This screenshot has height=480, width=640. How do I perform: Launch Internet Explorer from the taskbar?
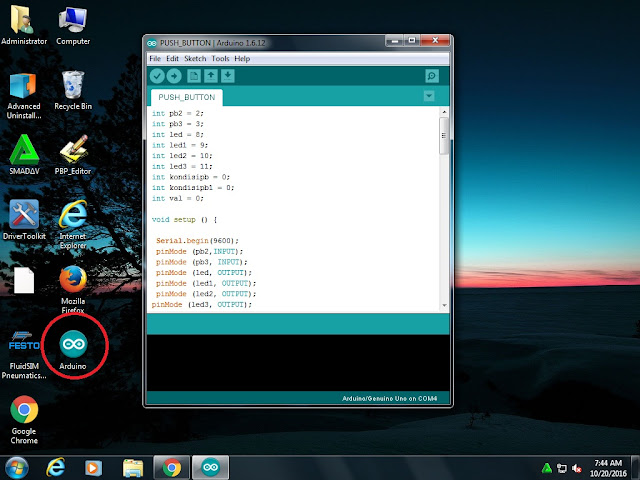click(56, 468)
